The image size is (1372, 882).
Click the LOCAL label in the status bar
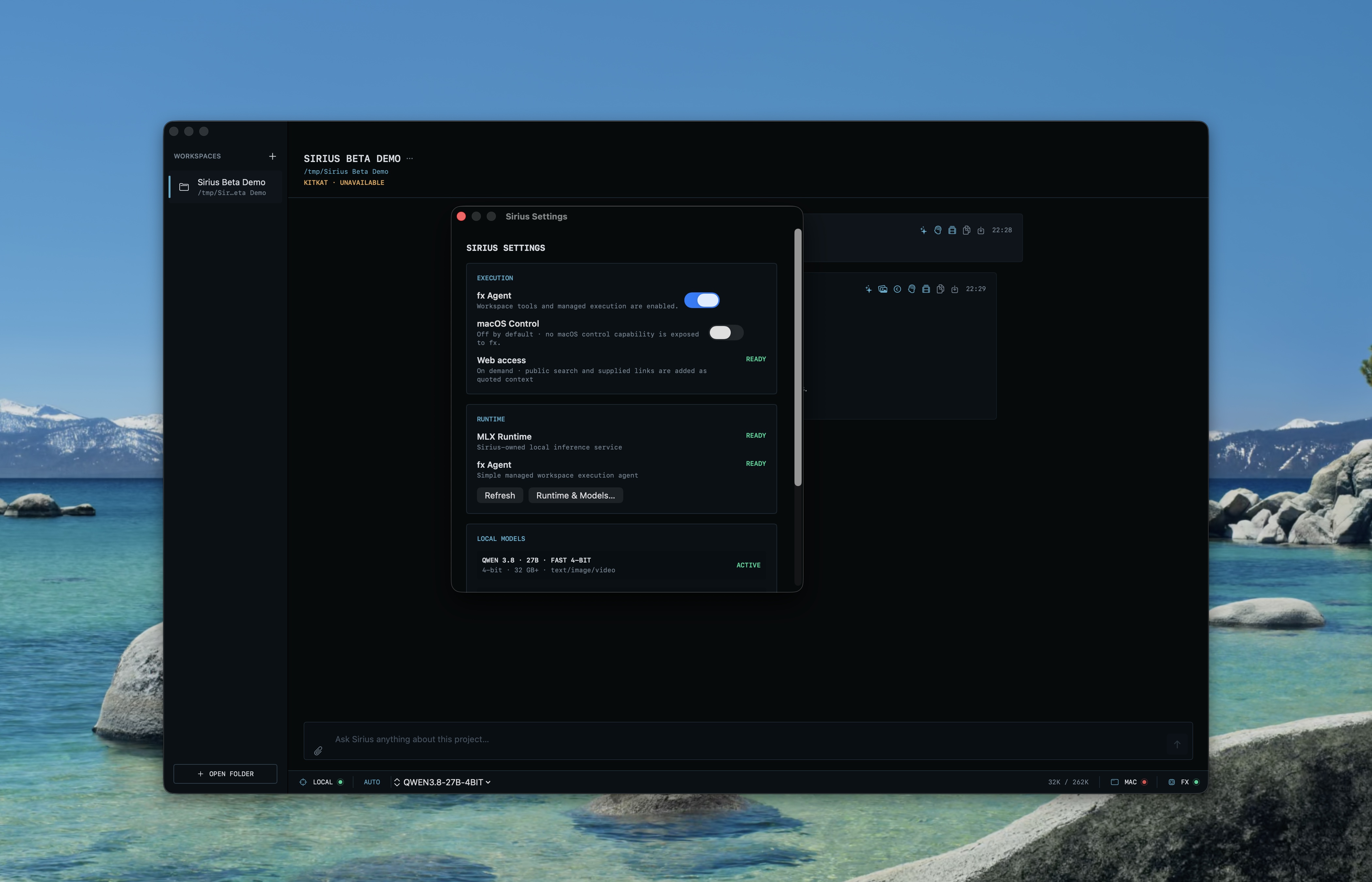(322, 782)
